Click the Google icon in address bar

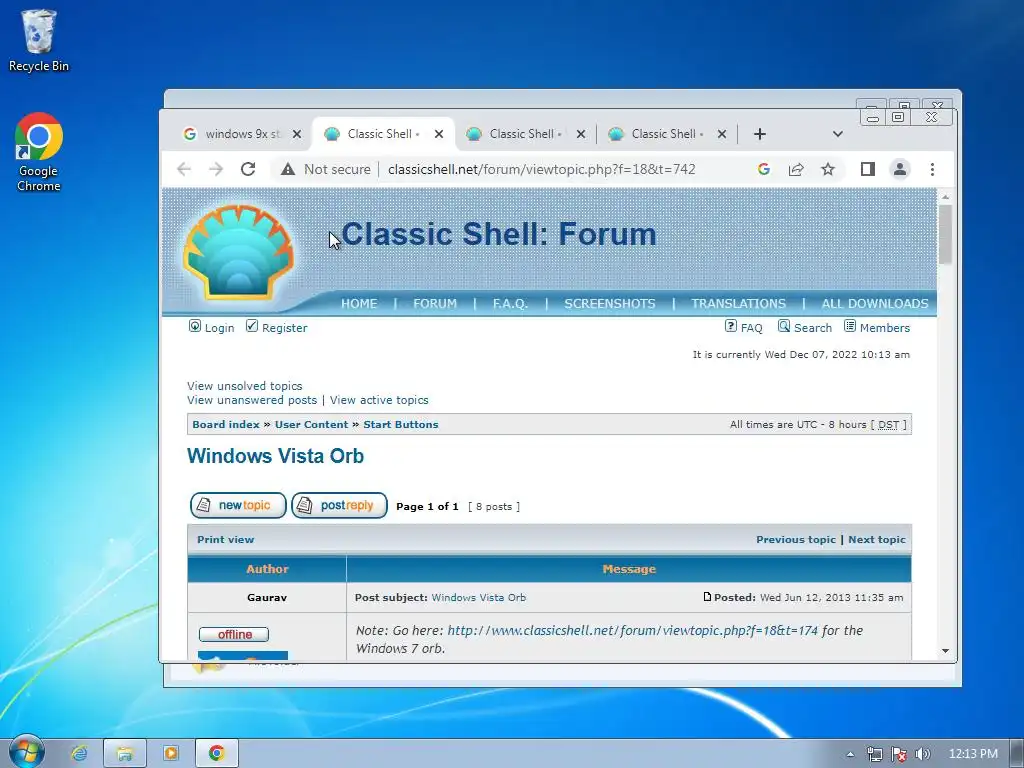click(763, 169)
